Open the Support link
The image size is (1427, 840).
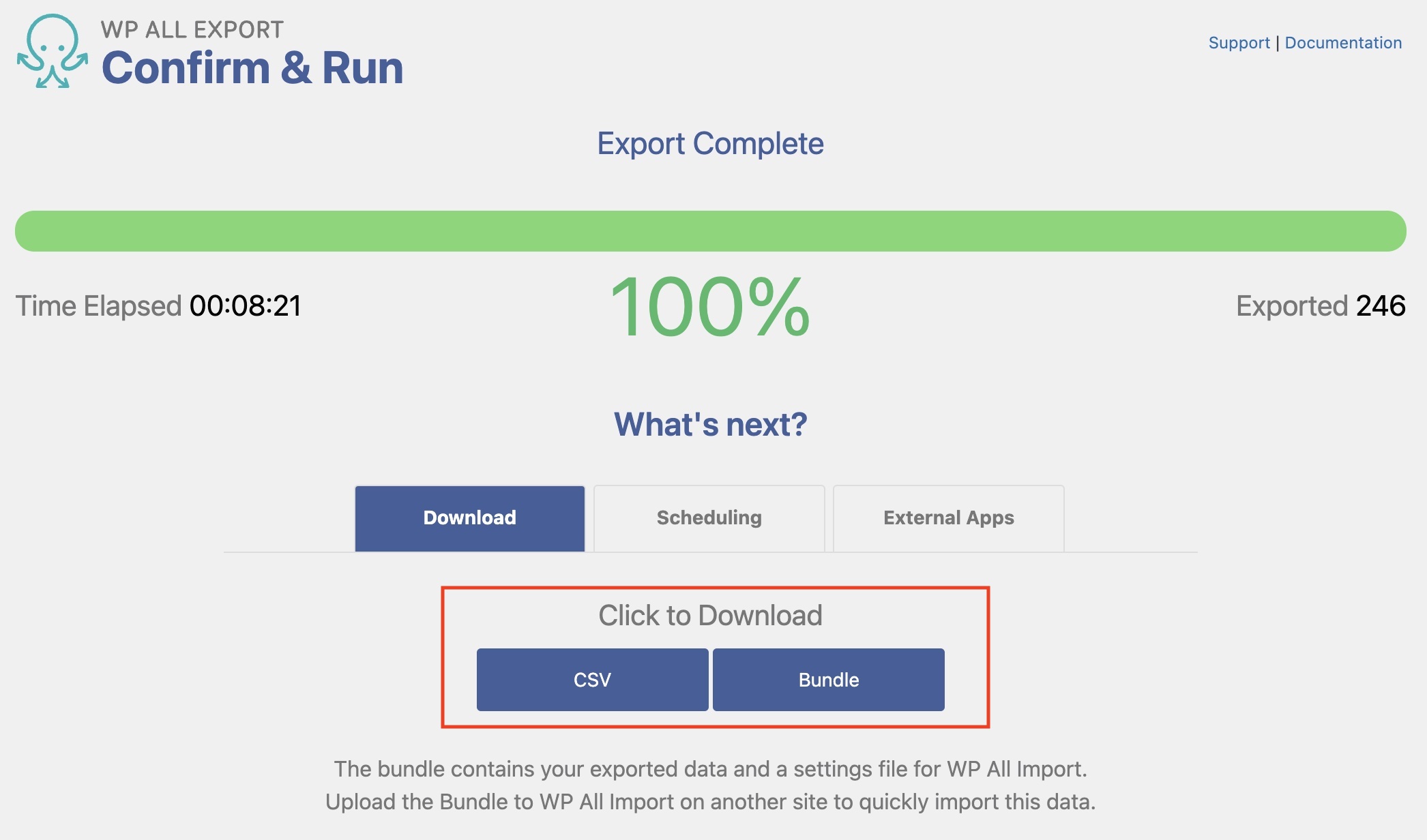pyautogui.click(x=1239, y=43)
